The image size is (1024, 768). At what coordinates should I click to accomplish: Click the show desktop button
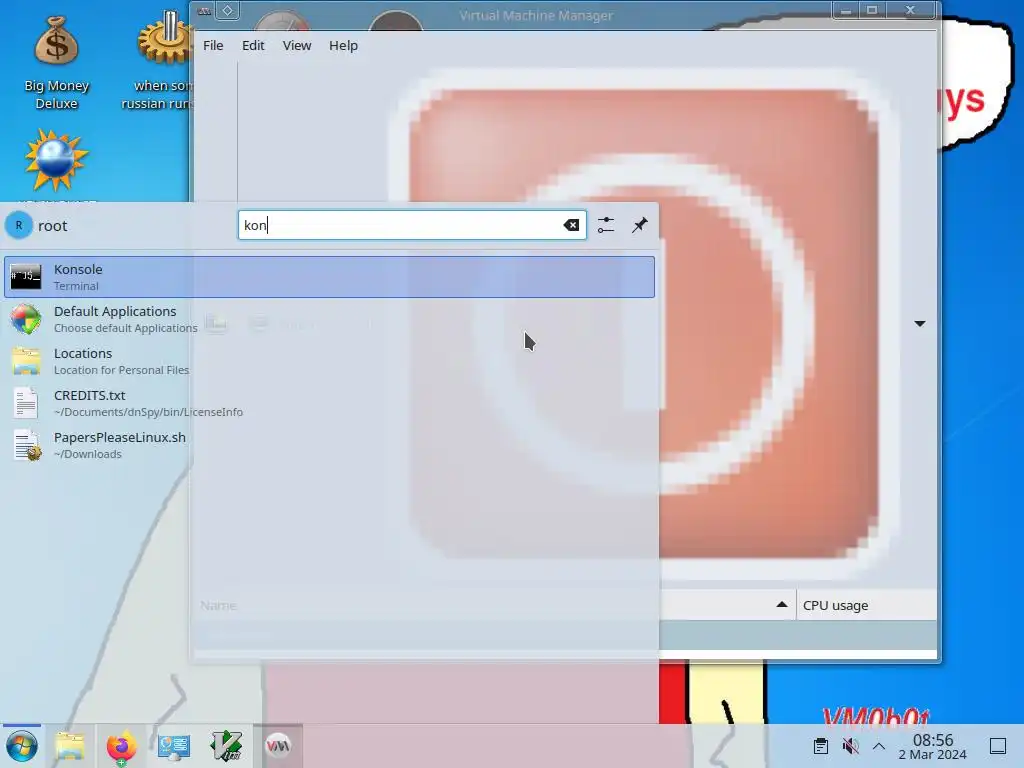(x=998, y=746)
